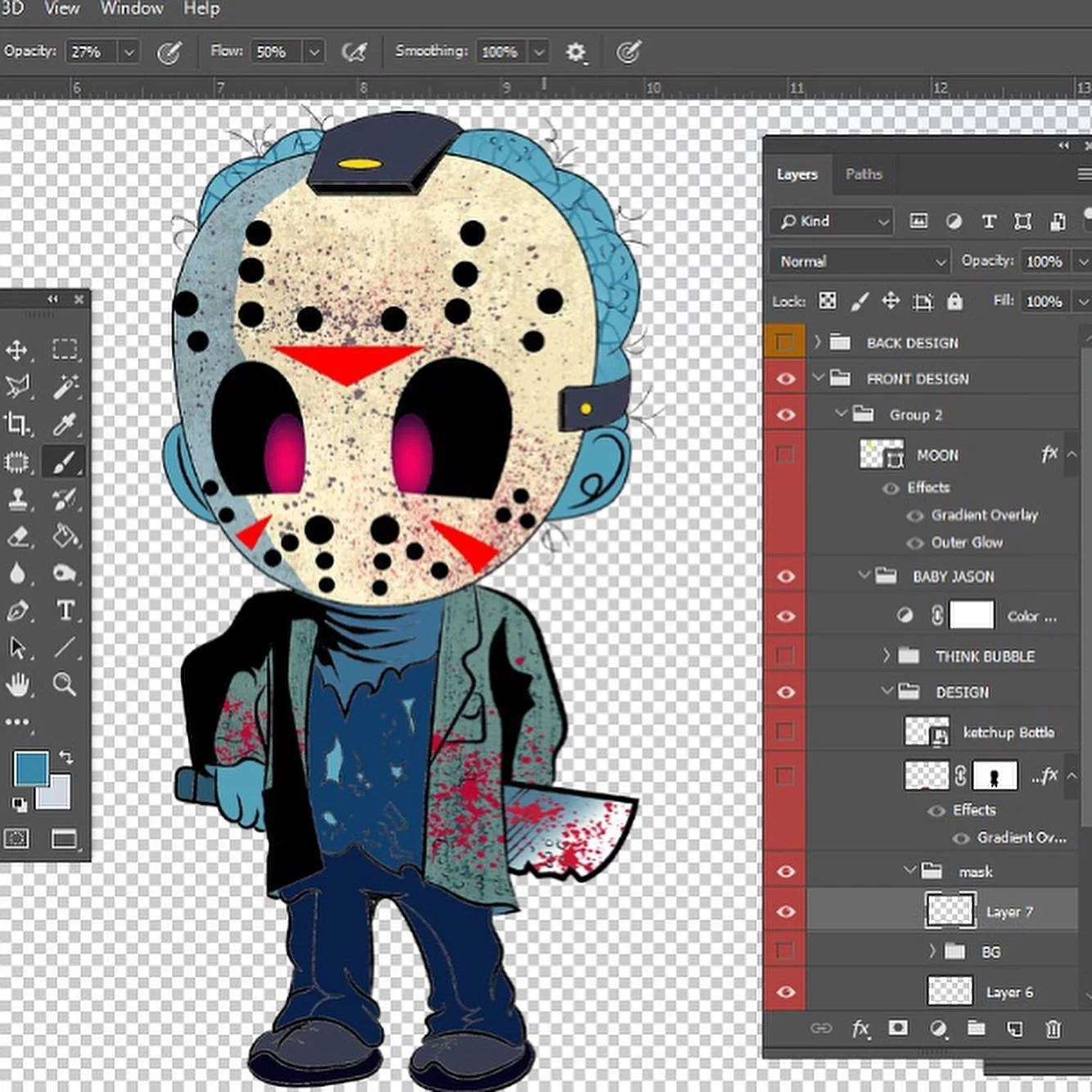
Task: Hide the Group 2 folder
Action: [x=785, y=415]
